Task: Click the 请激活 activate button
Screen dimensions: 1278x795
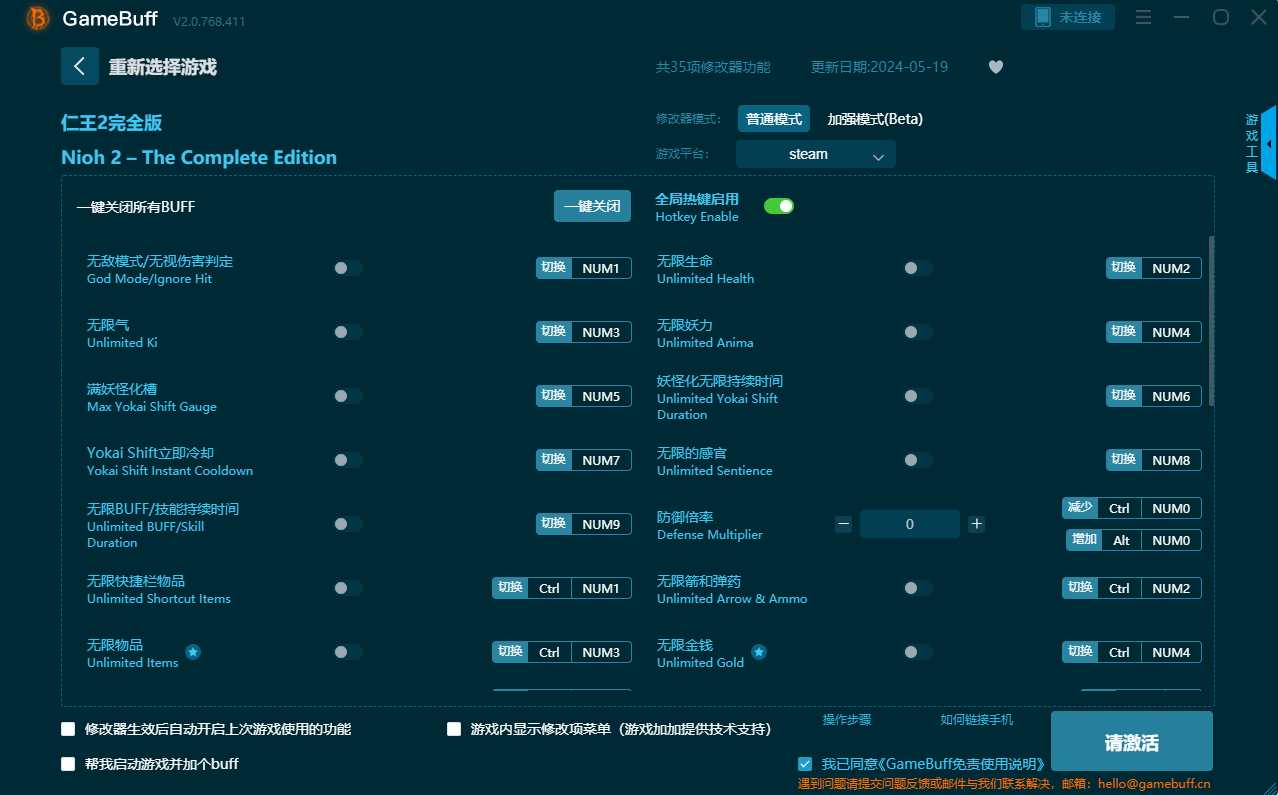Action: click(1132, 743)
